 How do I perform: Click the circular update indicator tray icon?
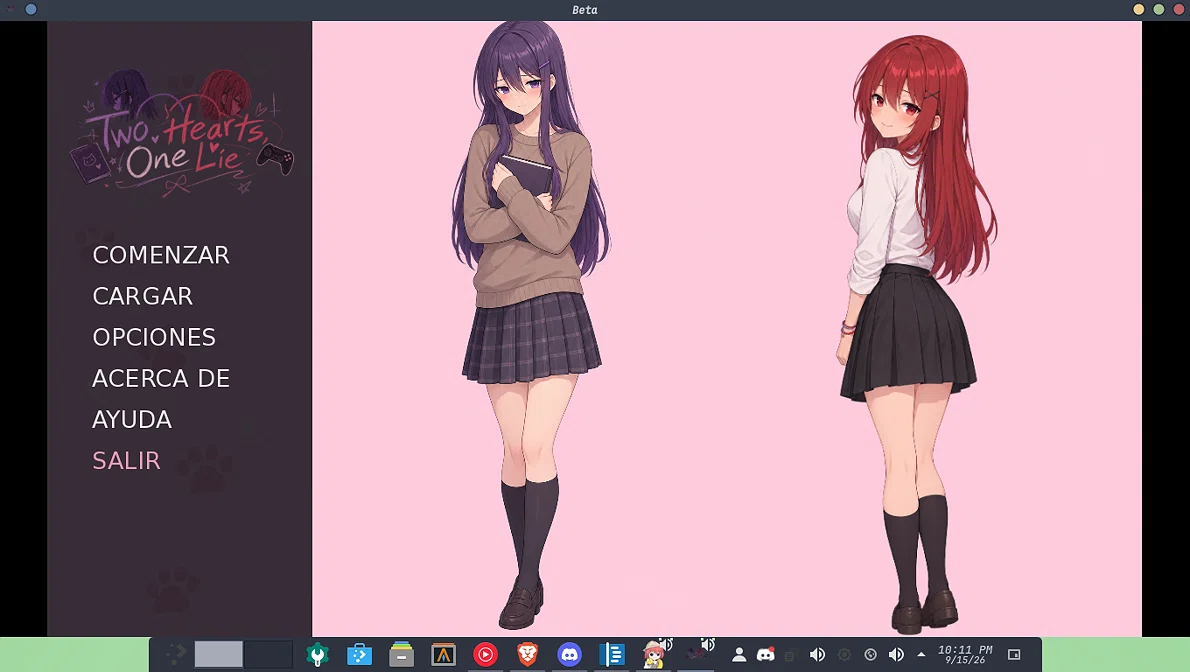click(870, 655)
